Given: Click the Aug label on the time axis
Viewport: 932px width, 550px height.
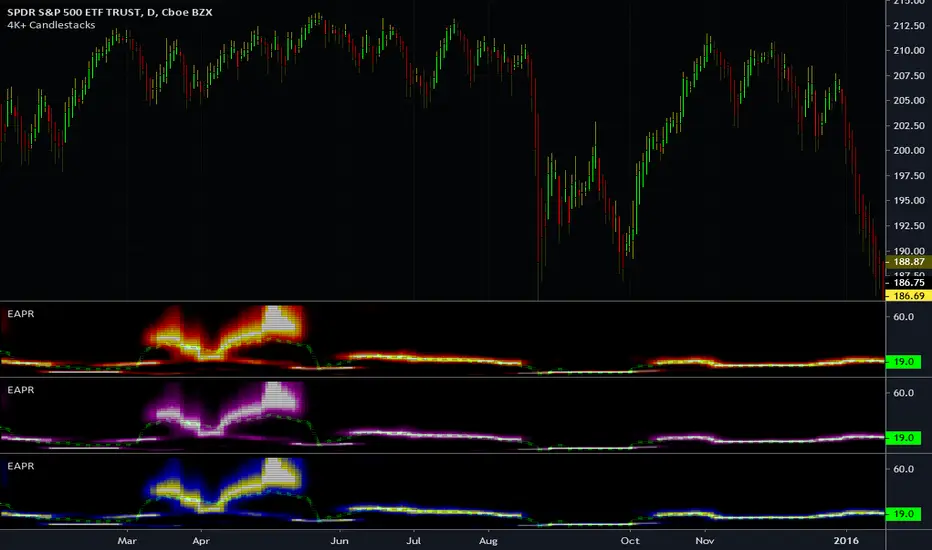Looking at the screenshot, I should pyautogui.click(x=488, y=540).
